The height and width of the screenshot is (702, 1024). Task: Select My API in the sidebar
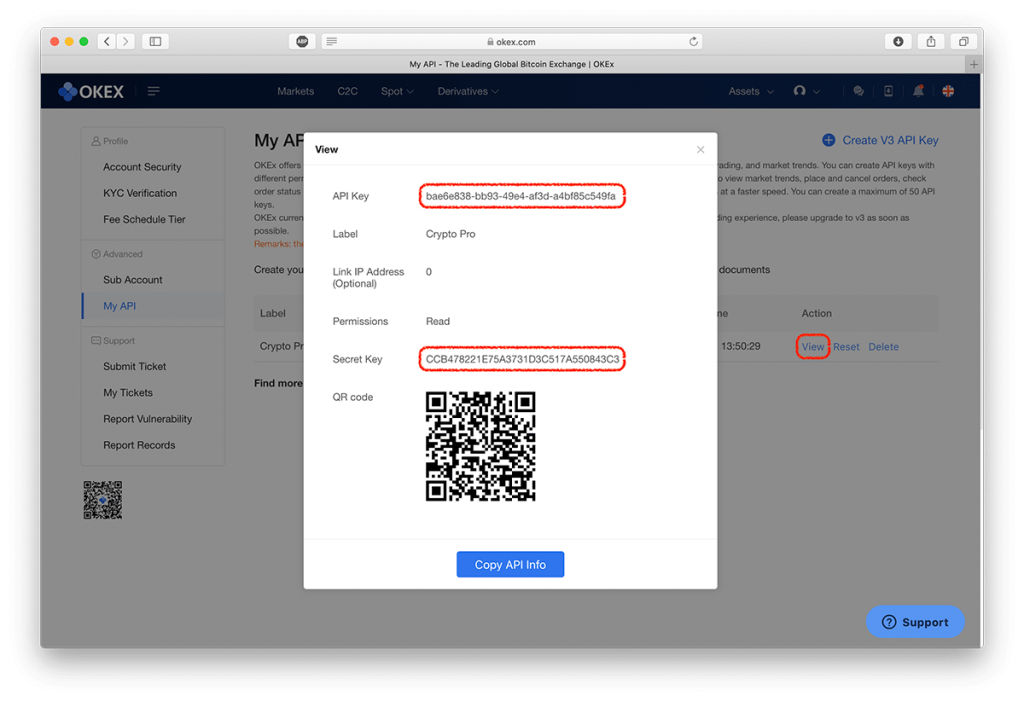coord(120,306)
